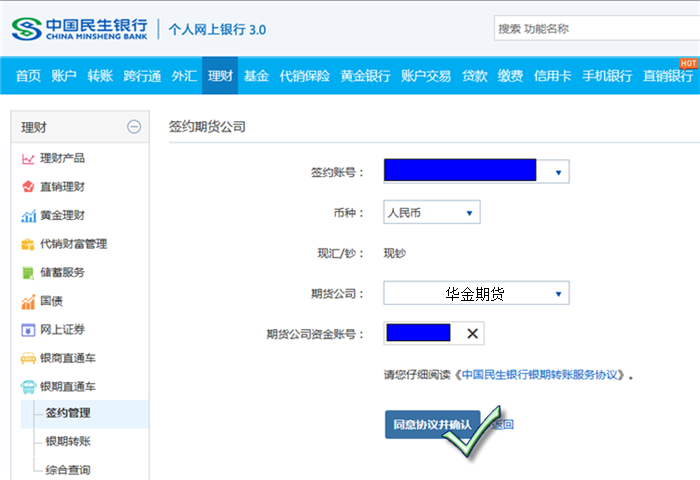Select 理财产品 in the sidebar
Viewport: 700px width, 480px height.
[62, 158]
